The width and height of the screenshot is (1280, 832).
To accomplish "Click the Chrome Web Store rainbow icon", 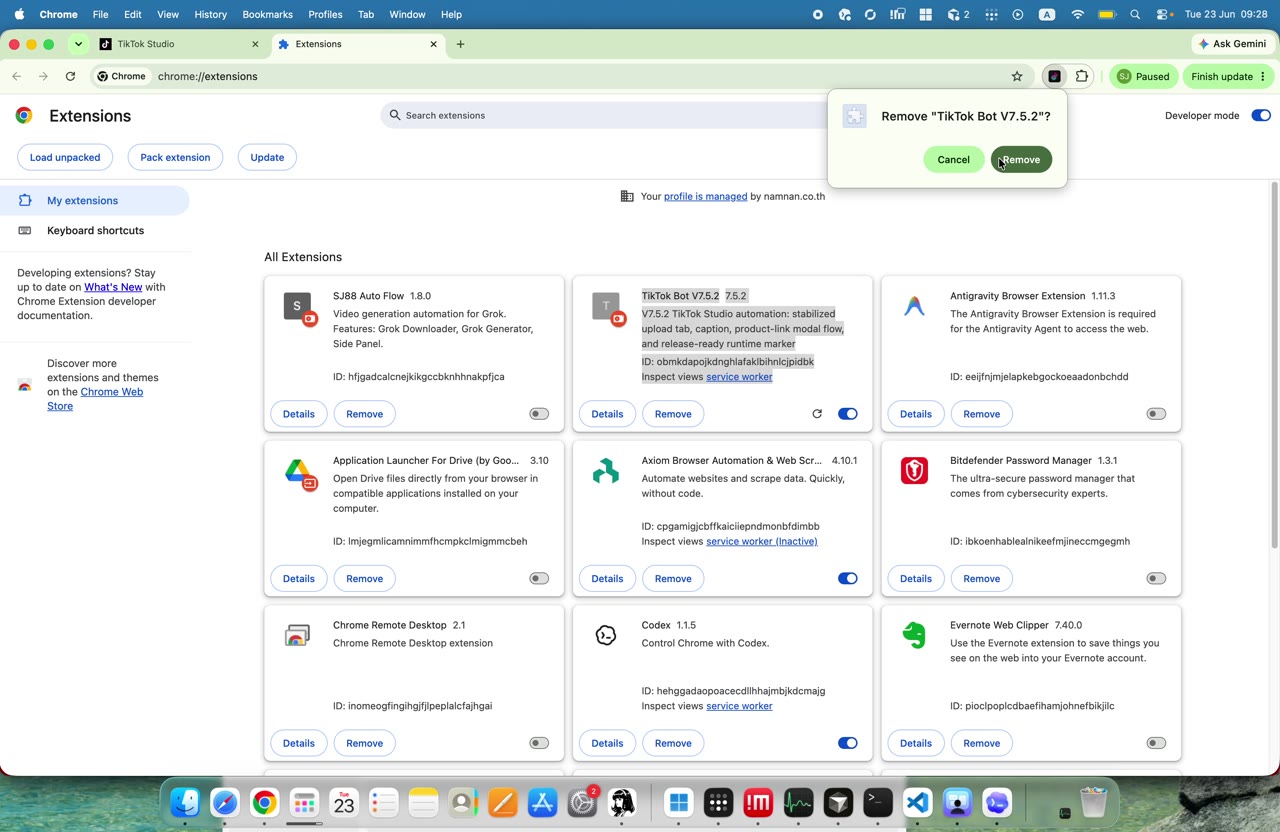I will click(25, 385).
